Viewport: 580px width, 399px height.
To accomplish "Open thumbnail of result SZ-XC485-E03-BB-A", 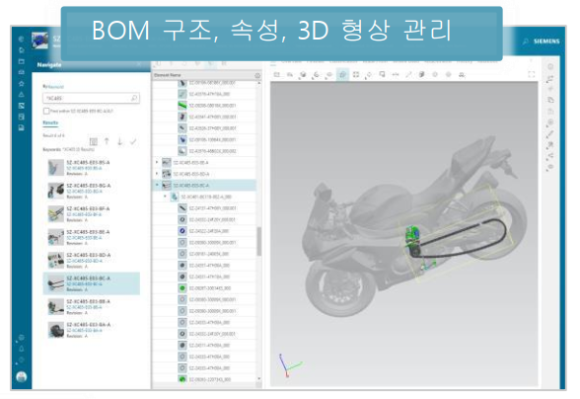I will pyautogui.click(x=56, y=307).
